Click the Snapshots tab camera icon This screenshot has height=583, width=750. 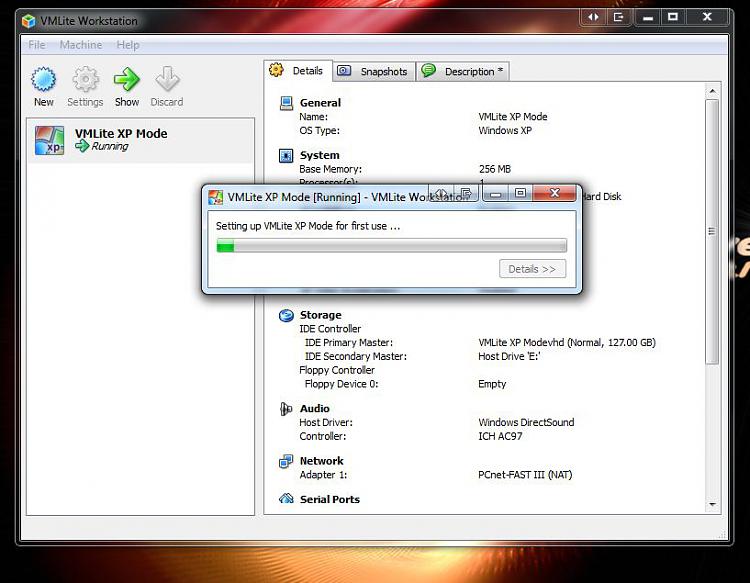(x=344, y=71)
